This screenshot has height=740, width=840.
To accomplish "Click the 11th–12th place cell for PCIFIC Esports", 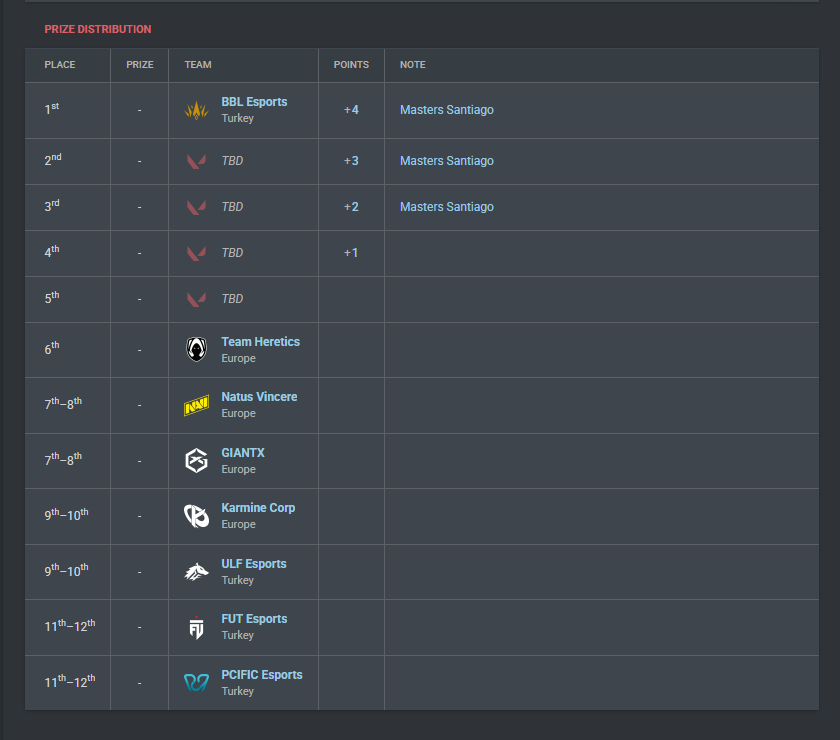I will (x=70, y=682).
